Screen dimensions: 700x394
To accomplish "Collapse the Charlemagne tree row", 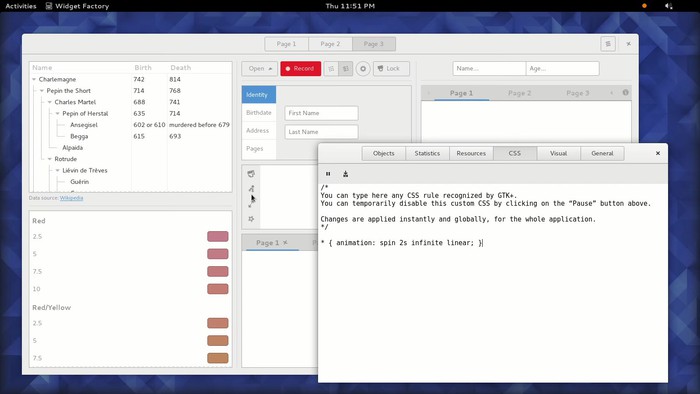I will pos(34,79).
